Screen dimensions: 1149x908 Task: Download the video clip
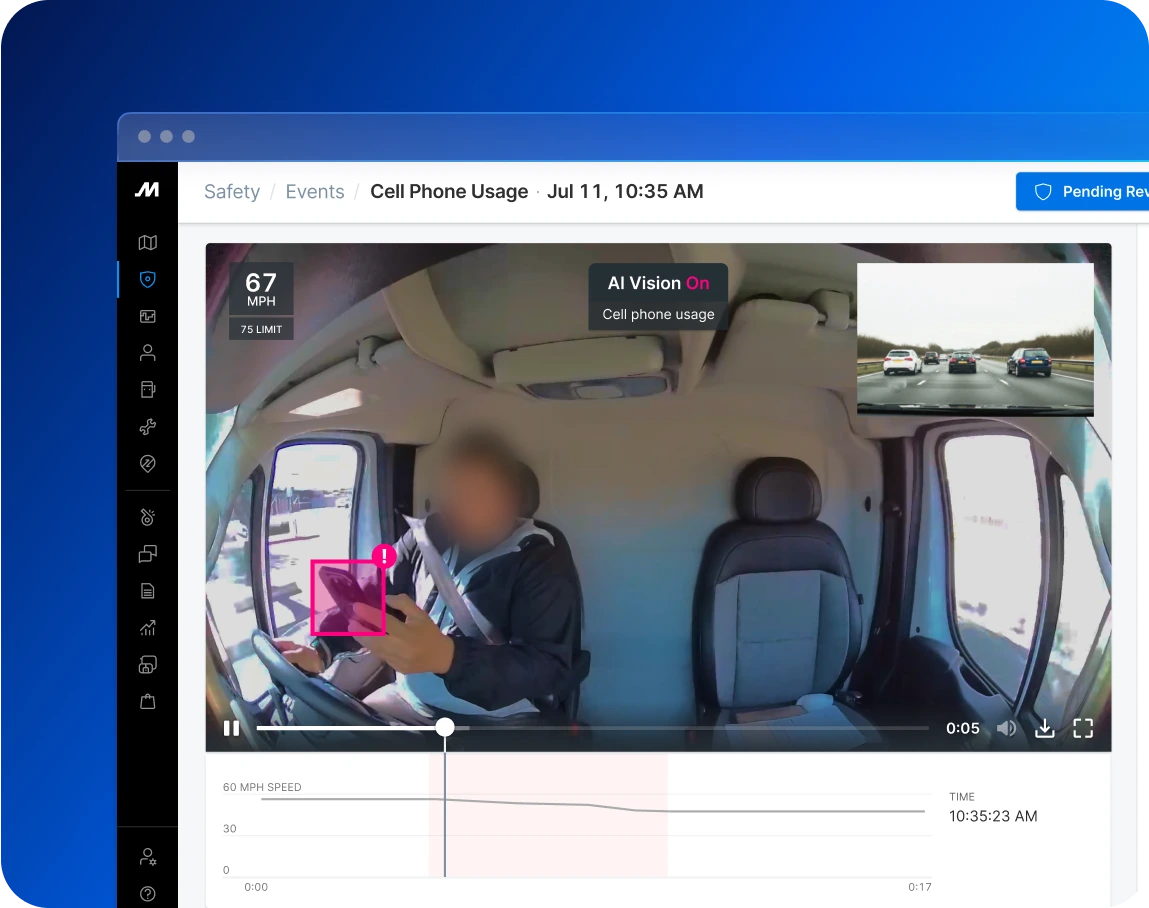tap(1044, 728)
